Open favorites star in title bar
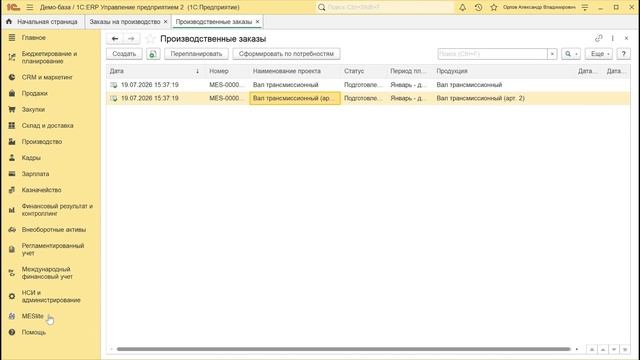Viewport: 640px width, 360px height. [x=494, y=7]
